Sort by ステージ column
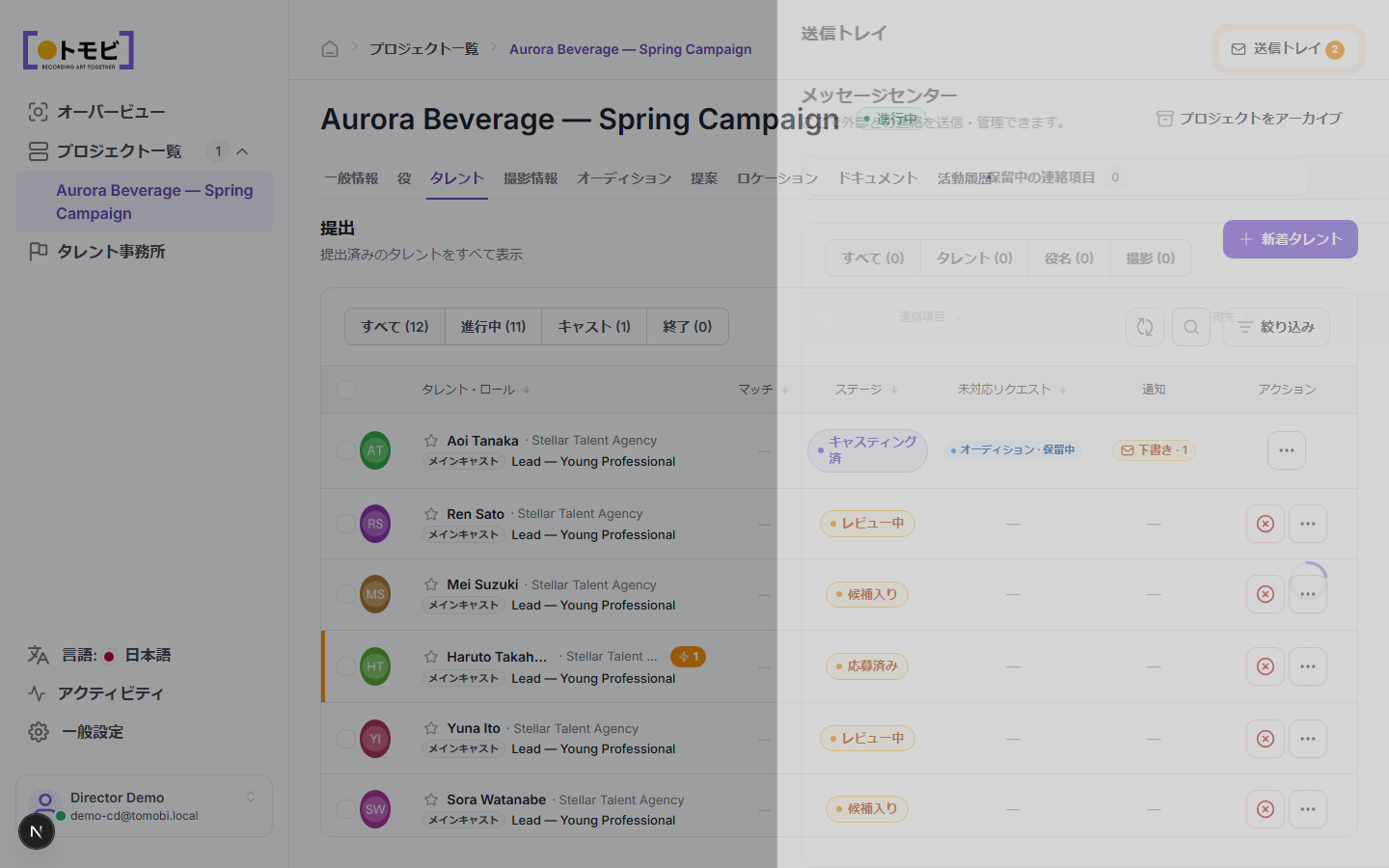This screenshot has width=1389, height=868. (866, 390)
